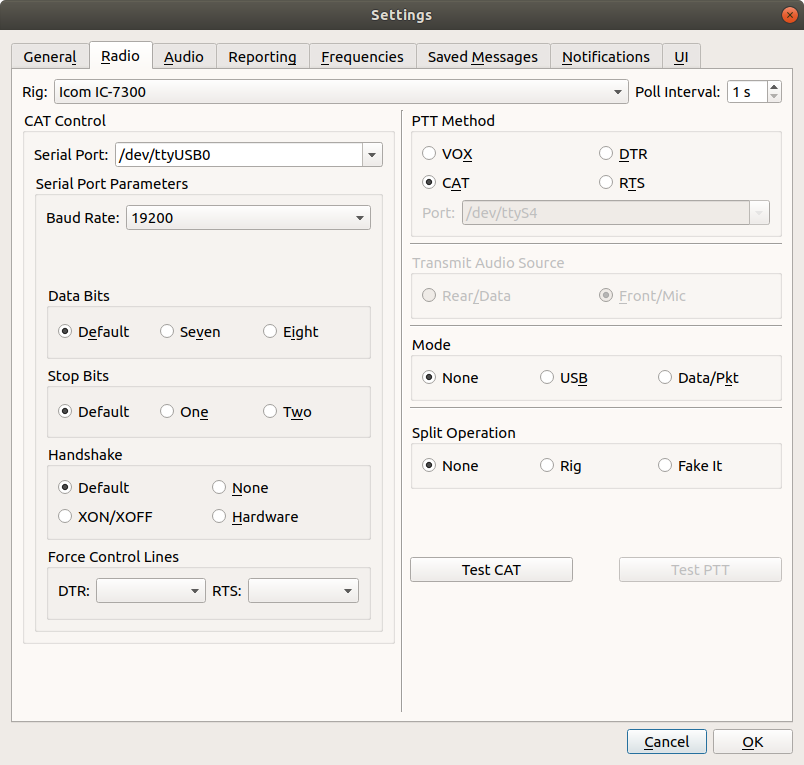Increase the Poll Interval value
Viewport: 804px width, 765px height.
click(x=774, y=87)
